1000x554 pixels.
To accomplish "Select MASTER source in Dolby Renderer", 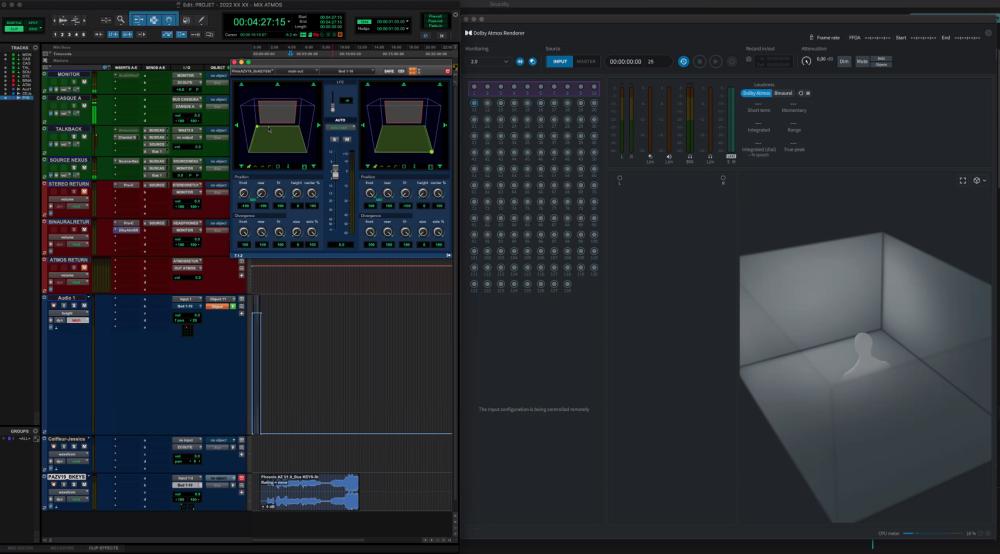I will click(x=585, y=62).
